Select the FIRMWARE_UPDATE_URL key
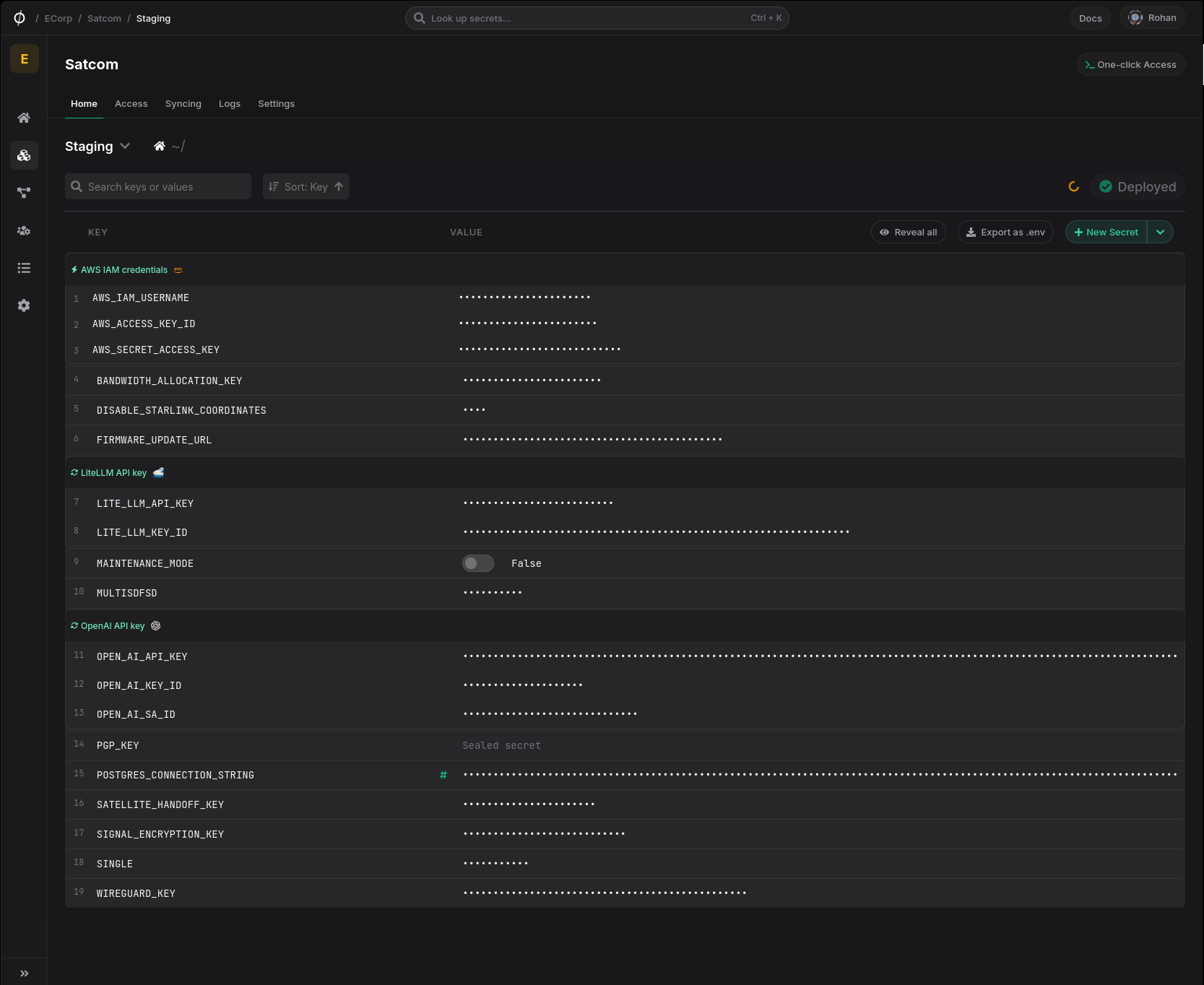This screenshot has height=985, width=1204. click(x=154, y=441)
